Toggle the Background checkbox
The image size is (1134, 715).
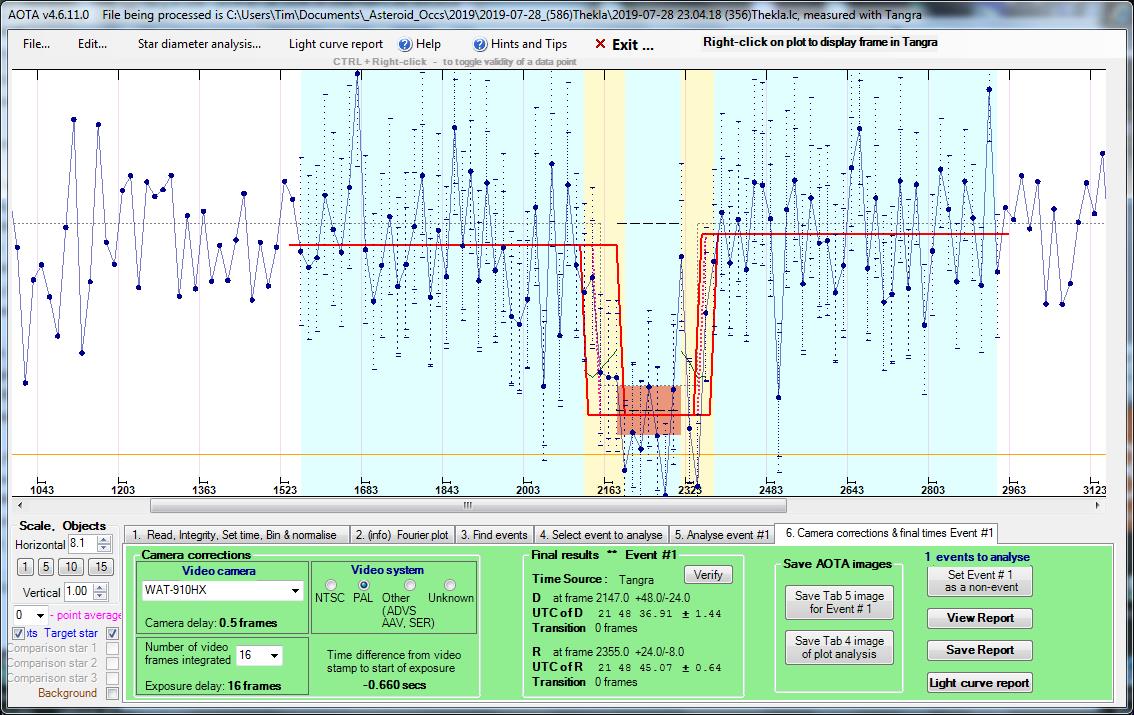(112, 693)
